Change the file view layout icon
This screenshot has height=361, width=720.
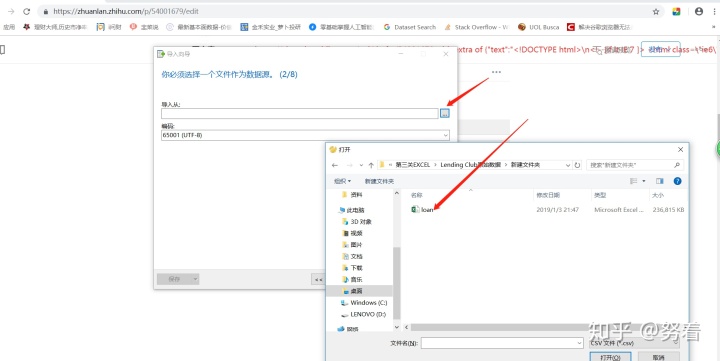634,181
